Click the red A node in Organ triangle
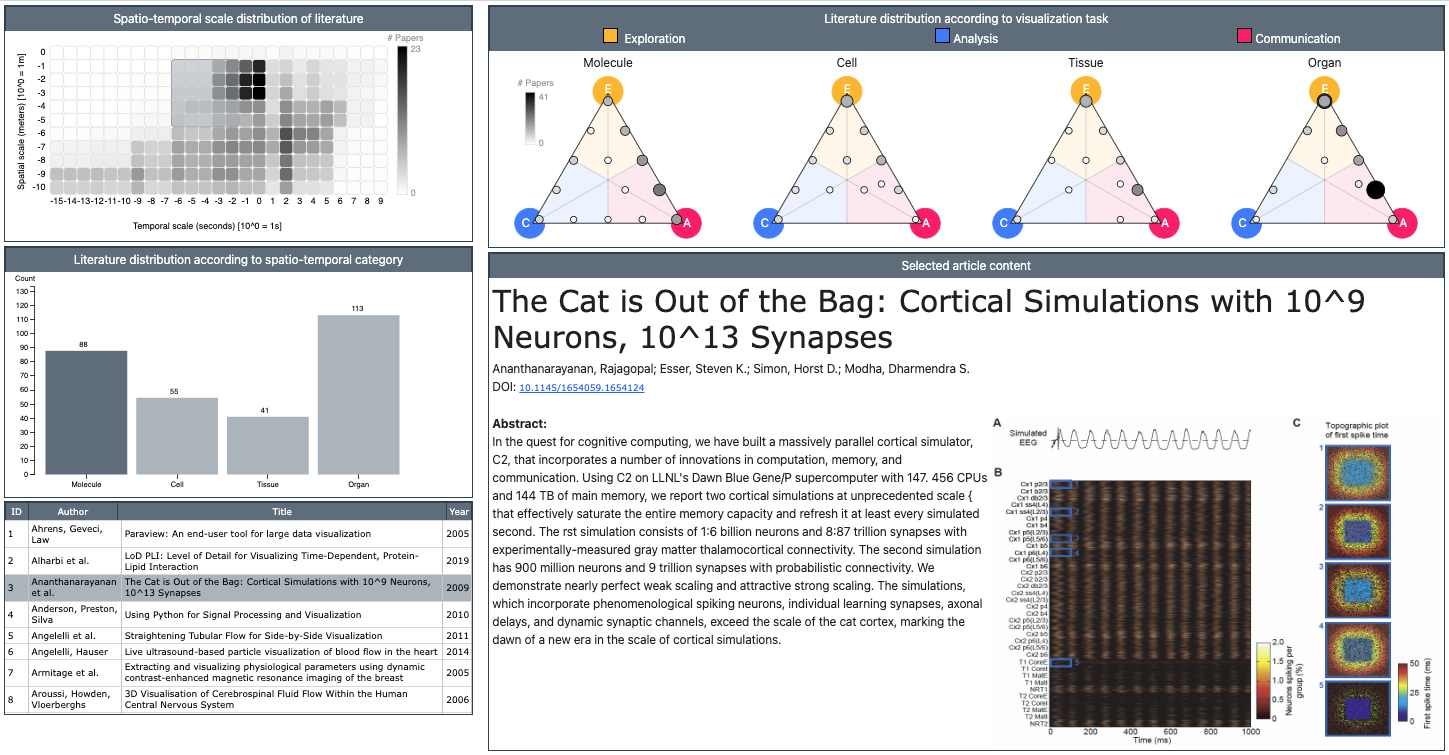Image resolution: width=1449 pixels, height=755 pixels. click(x=1403, y=223)
